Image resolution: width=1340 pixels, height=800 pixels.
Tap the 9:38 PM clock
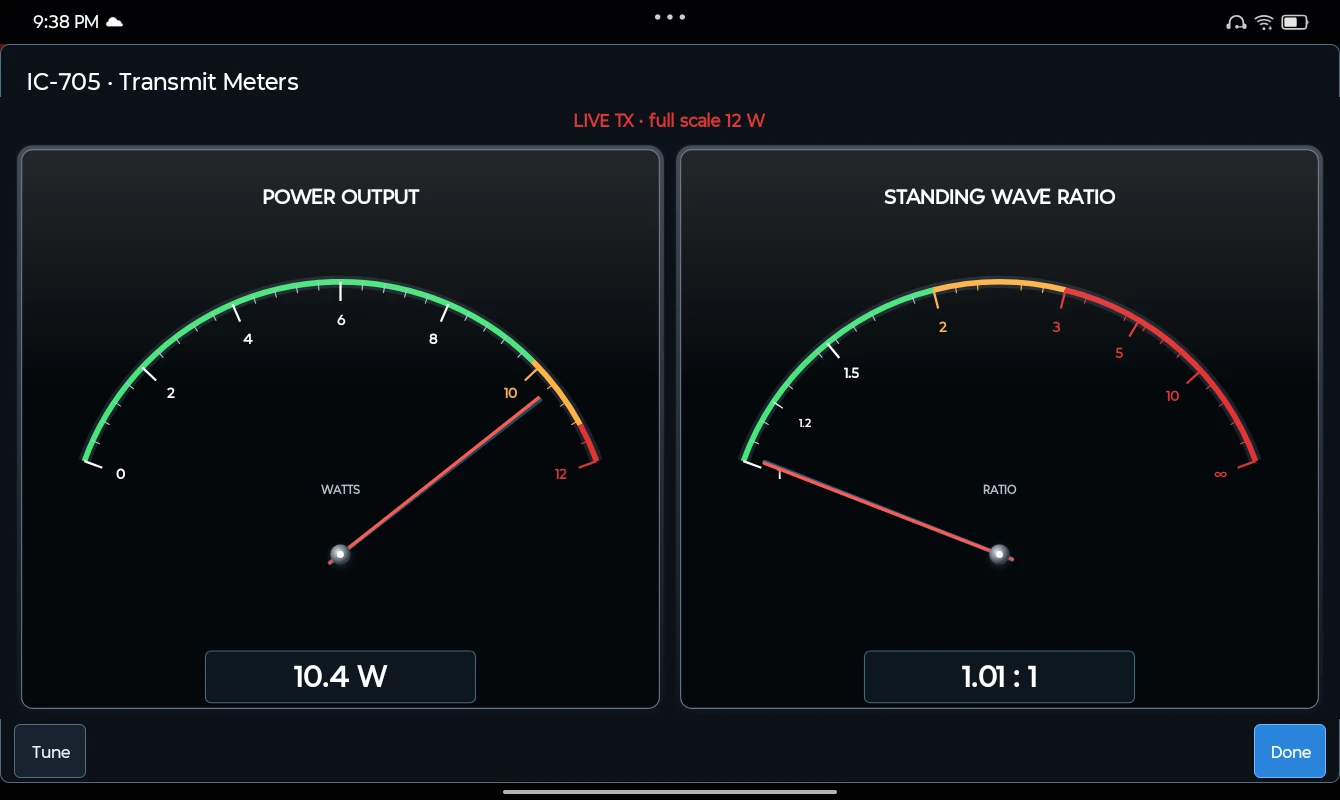65,22
